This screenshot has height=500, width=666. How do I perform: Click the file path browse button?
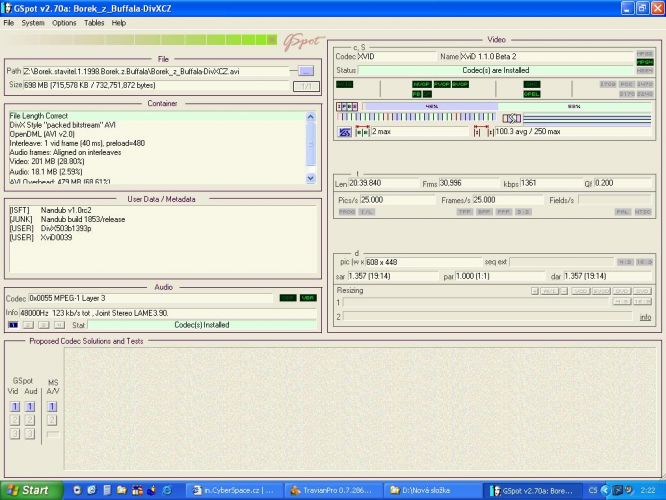click(306, 71)
